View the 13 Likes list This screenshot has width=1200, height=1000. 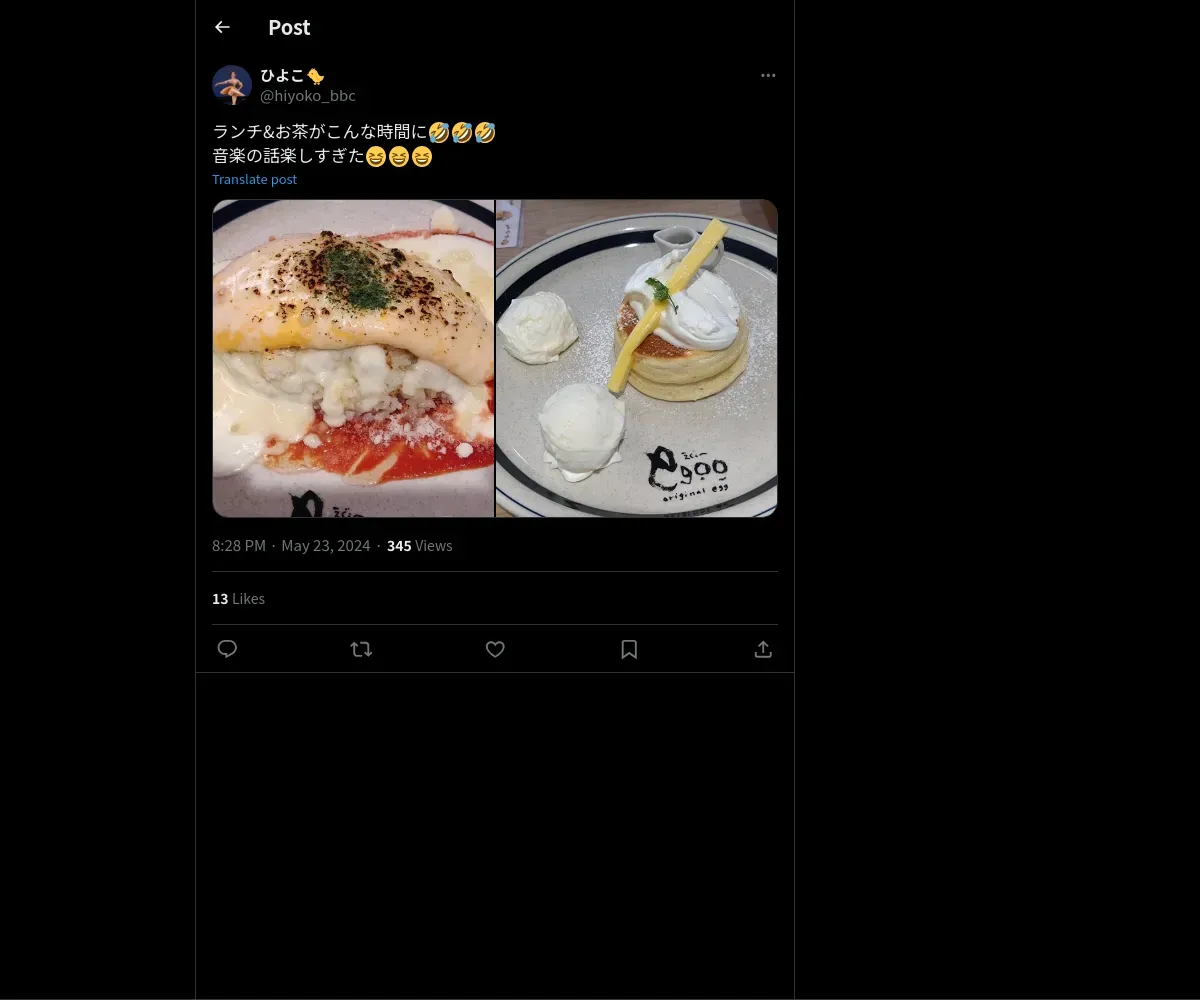tap(238, 598)
